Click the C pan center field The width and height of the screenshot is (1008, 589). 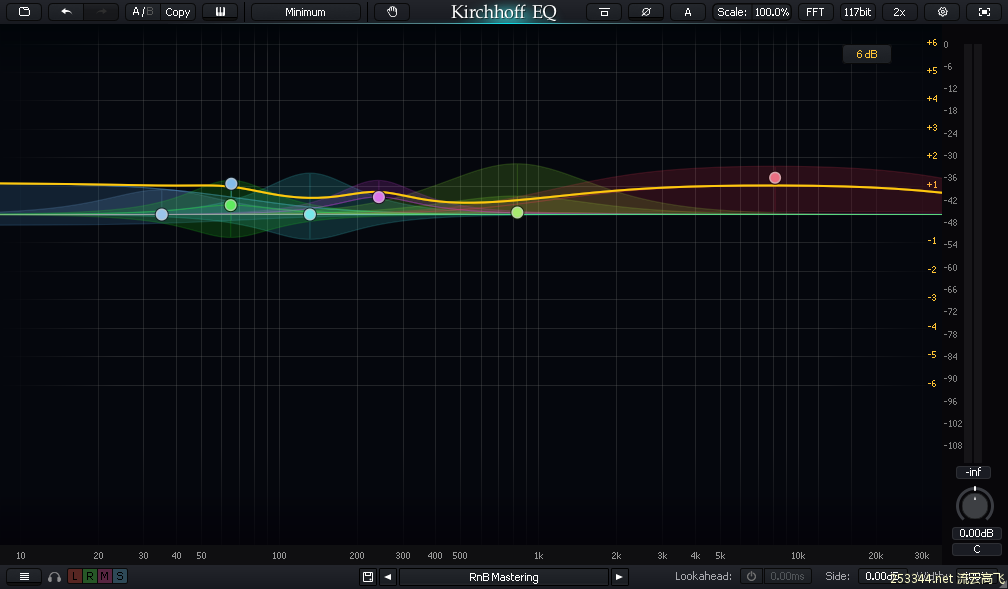tap(976, 549)
